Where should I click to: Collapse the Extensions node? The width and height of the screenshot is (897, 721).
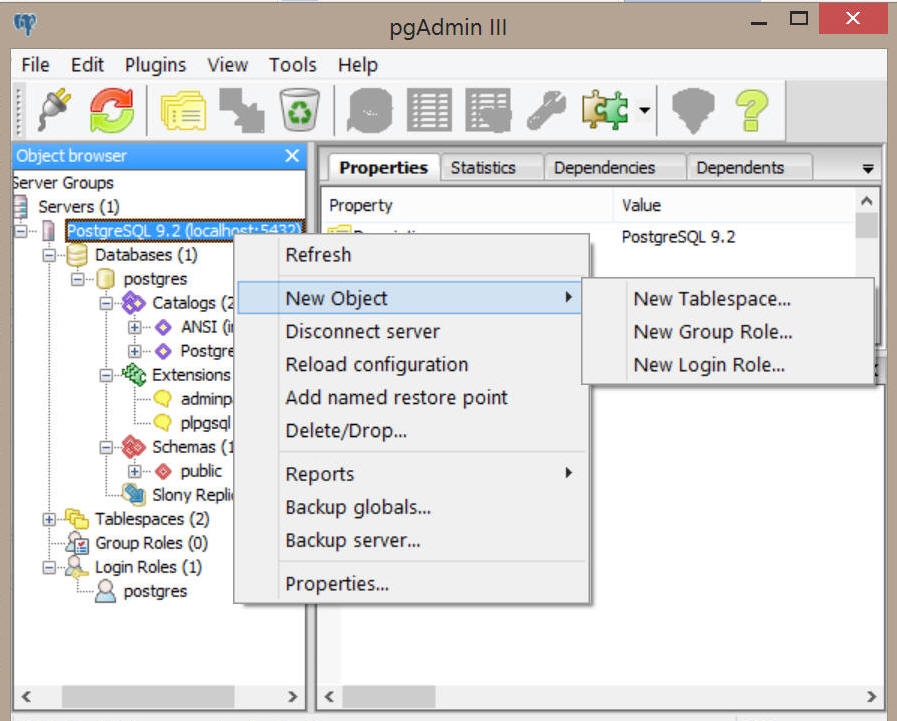click(x=106, y=375)
